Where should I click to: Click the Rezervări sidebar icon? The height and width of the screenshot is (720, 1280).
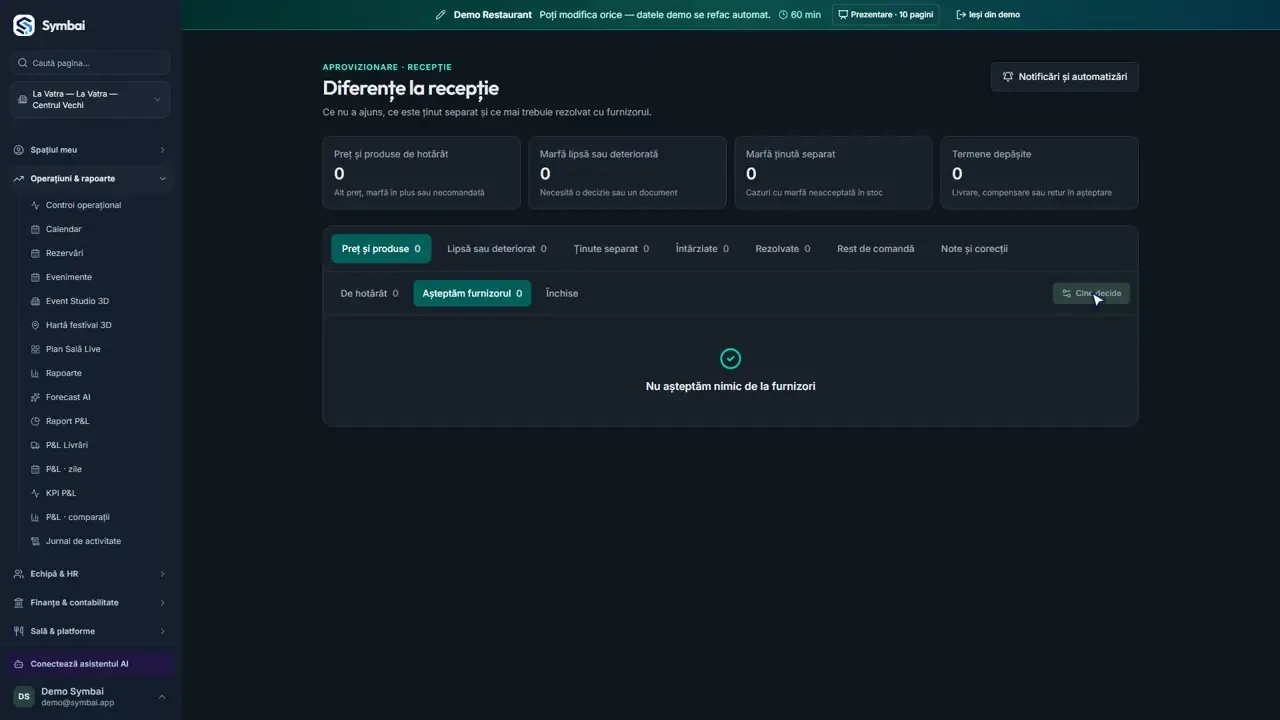coord(36,253)
